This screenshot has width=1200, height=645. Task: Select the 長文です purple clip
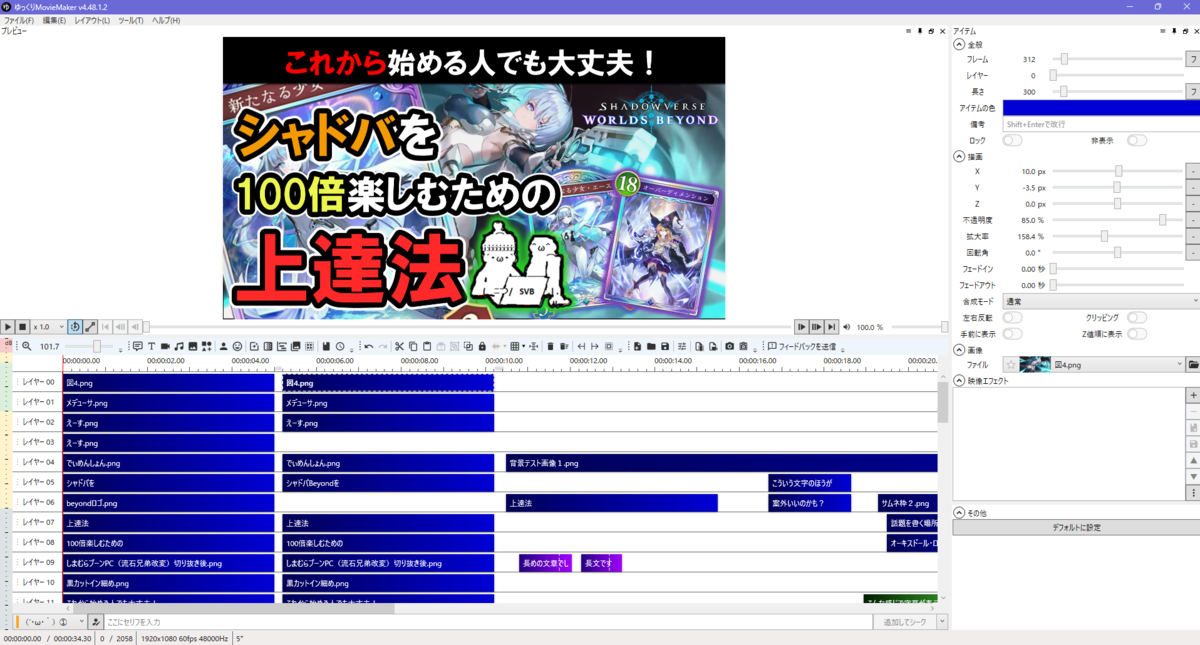pos(601,563)
